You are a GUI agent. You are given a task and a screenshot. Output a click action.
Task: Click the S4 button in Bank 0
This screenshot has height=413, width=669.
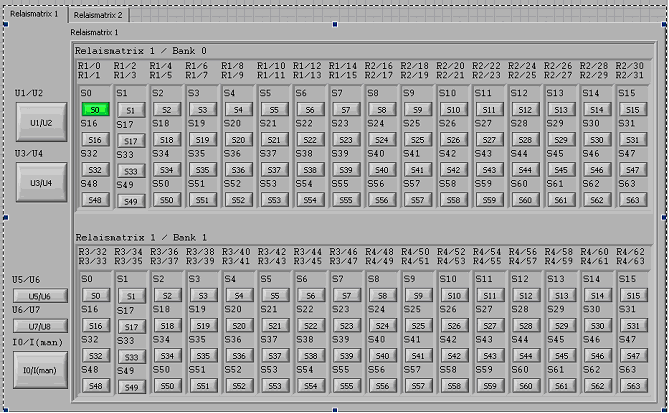pyautogui.click(x=239, y=110)
